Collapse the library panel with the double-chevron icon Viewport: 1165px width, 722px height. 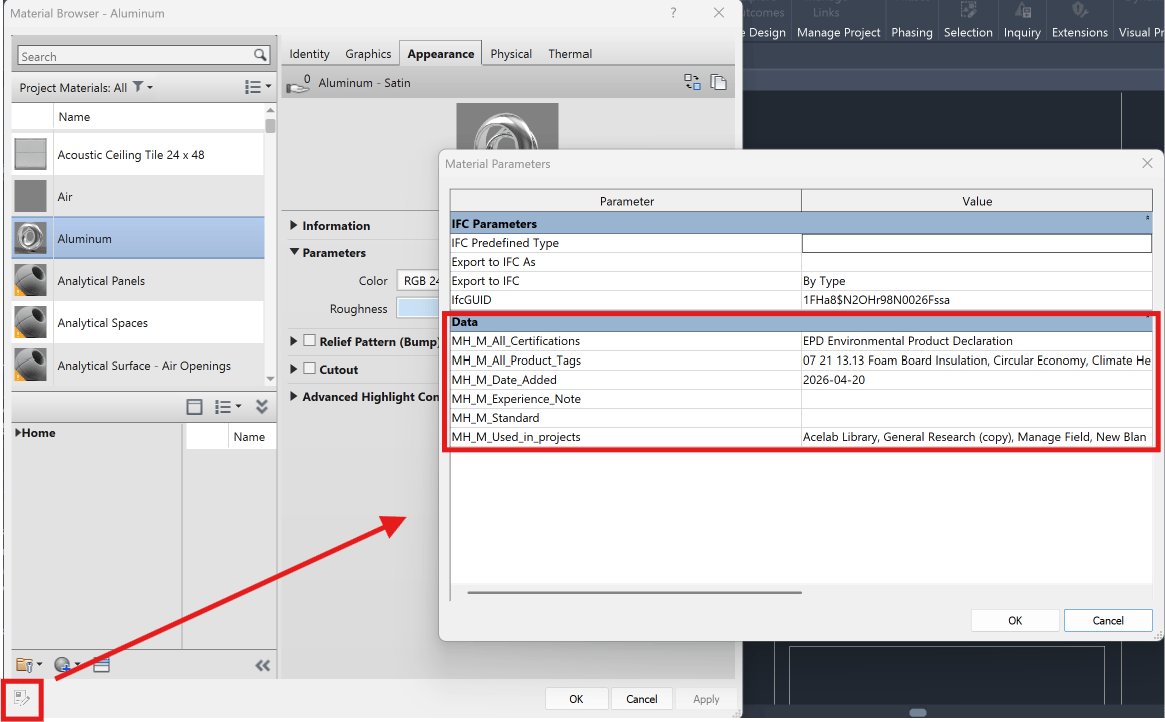[x=262, y=406]
